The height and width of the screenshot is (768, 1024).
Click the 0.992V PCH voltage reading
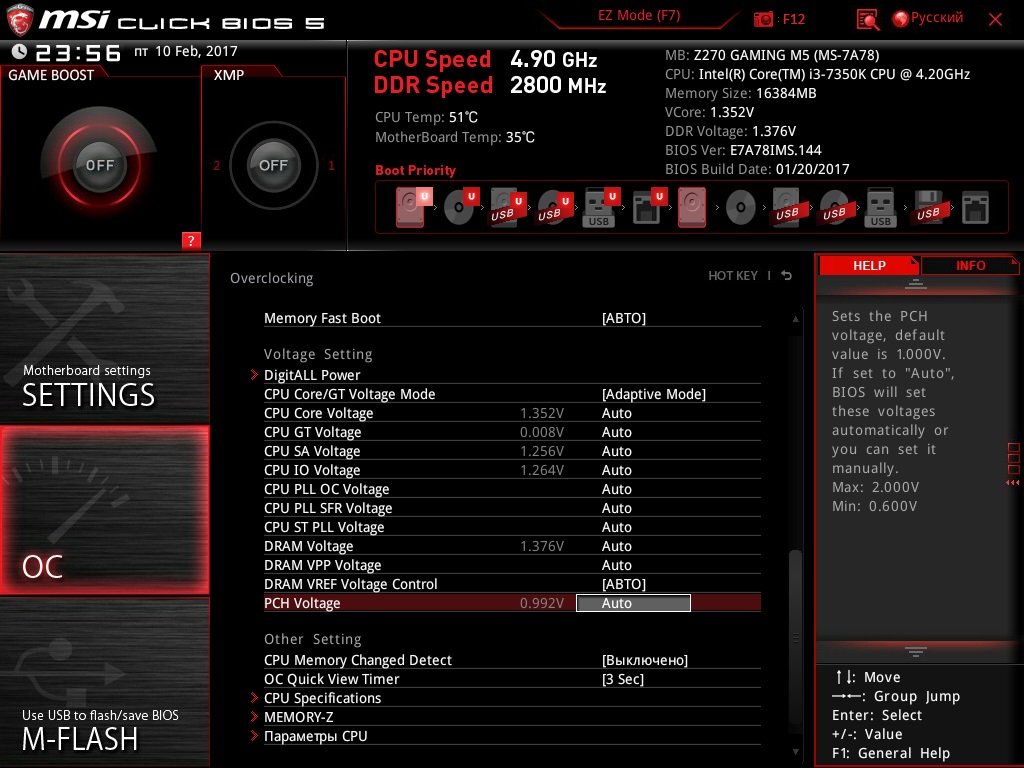coord(541,603)
